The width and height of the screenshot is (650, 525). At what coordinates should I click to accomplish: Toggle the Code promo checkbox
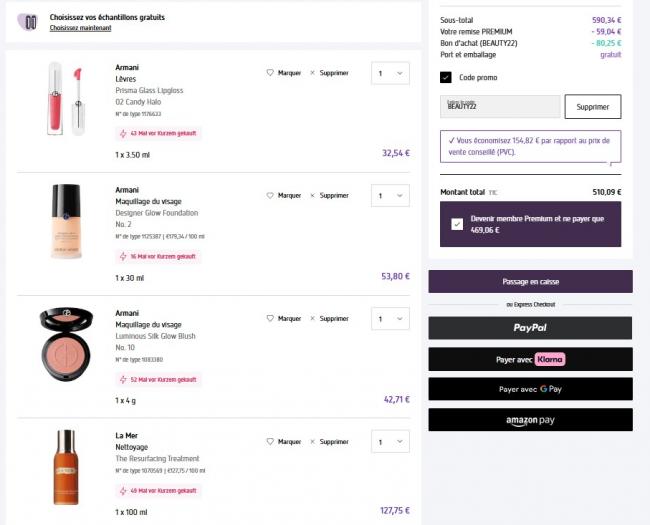[446, 77]
